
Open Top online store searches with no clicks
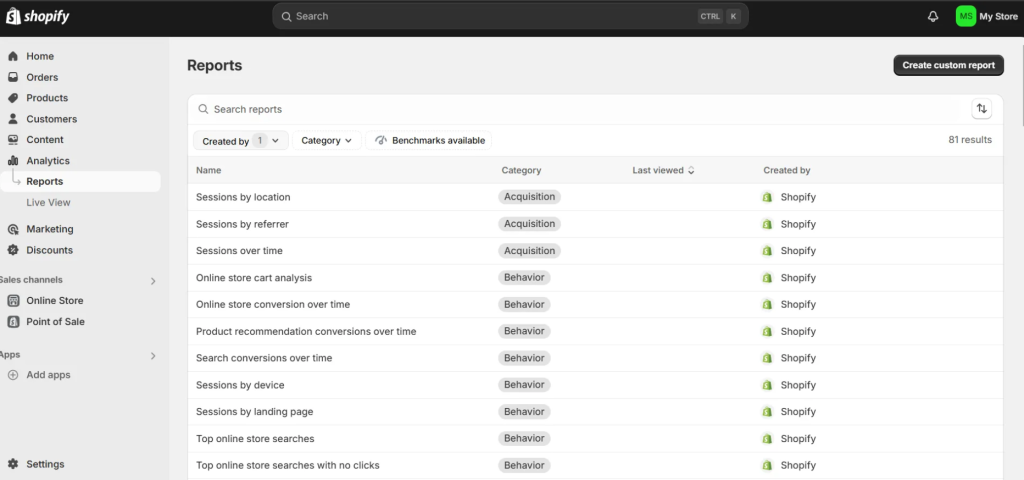pos(287,466)
